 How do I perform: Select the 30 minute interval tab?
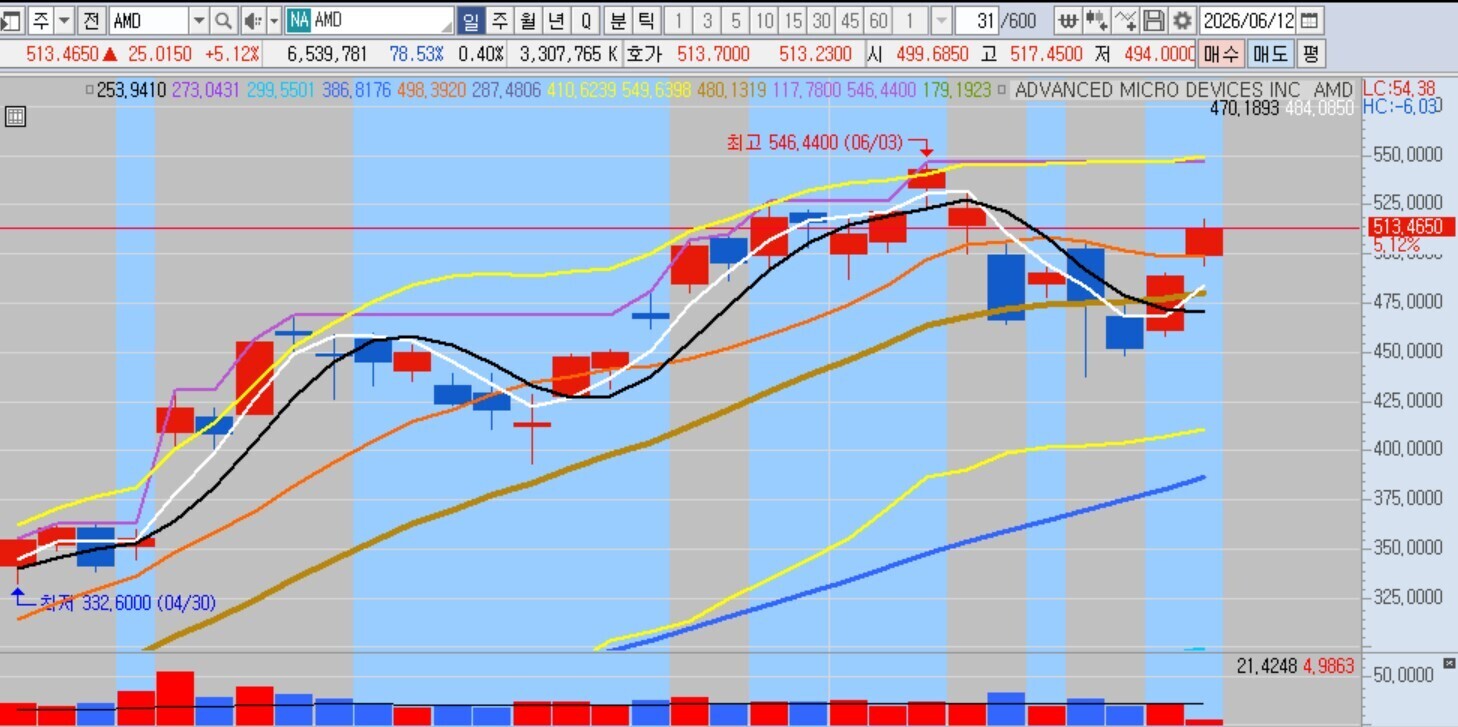(x=821, y=20)
